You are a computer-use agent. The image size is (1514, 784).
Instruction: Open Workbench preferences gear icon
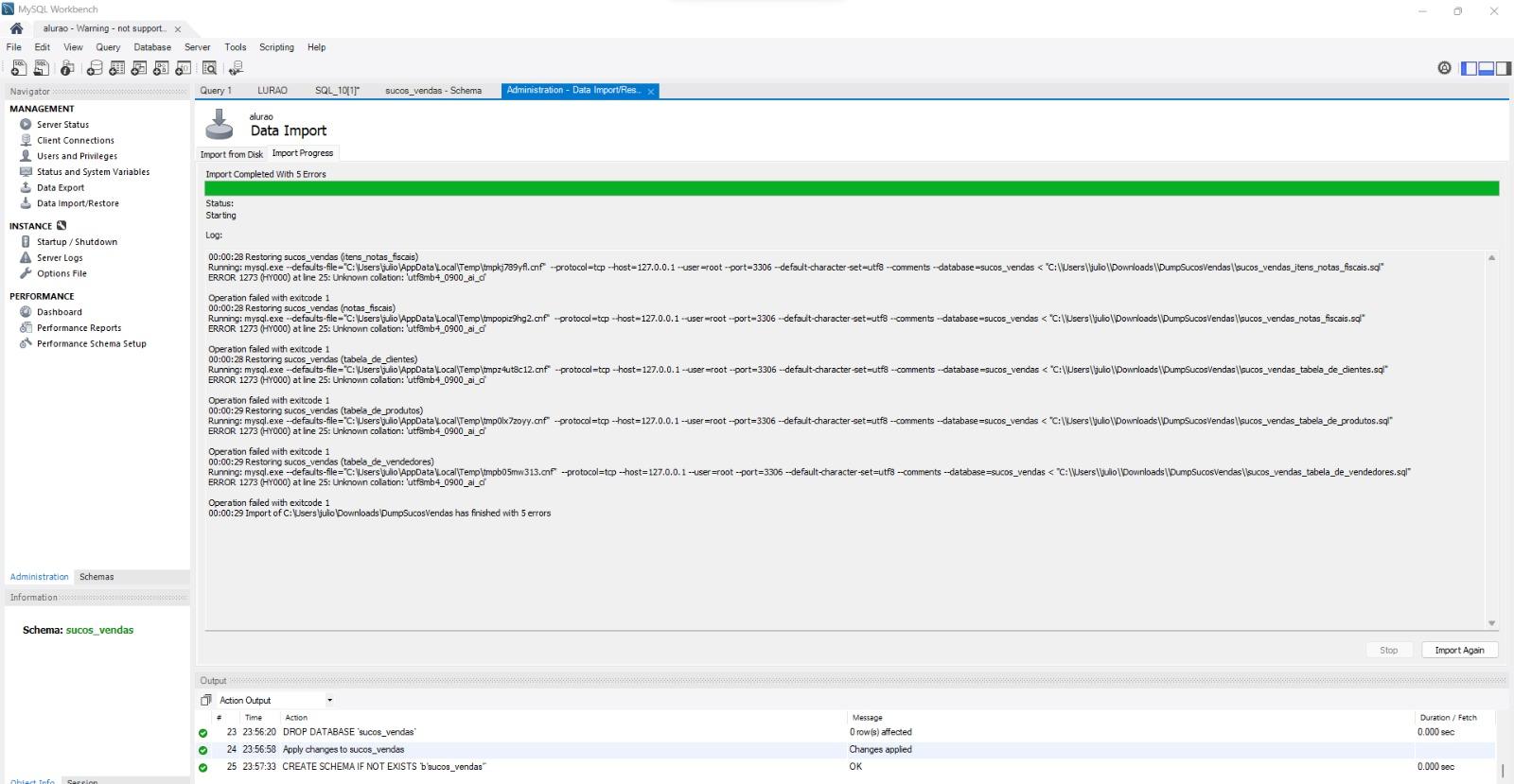point(1444,68)
